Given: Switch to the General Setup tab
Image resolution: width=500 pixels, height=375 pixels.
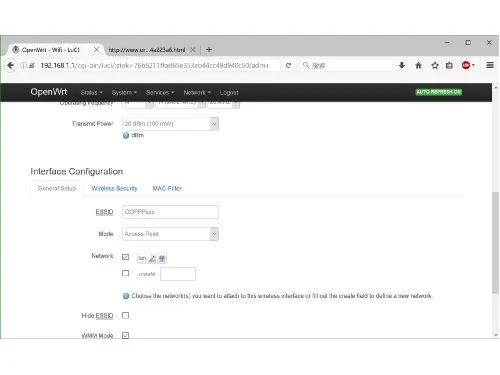Looking at the screenshot, I should pos(57,189).
